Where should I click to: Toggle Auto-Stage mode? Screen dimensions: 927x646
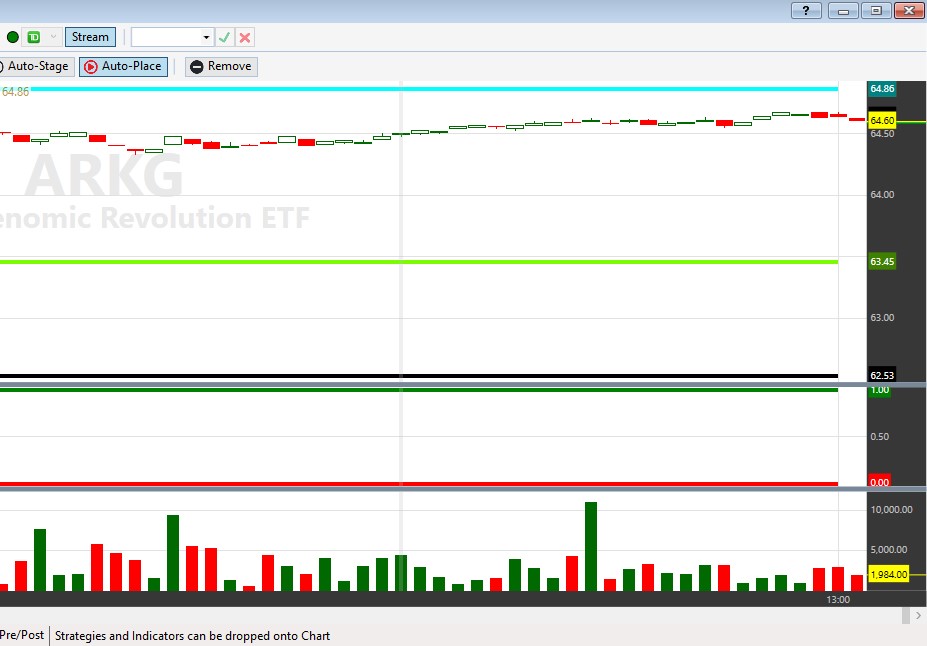click(36, 66)
